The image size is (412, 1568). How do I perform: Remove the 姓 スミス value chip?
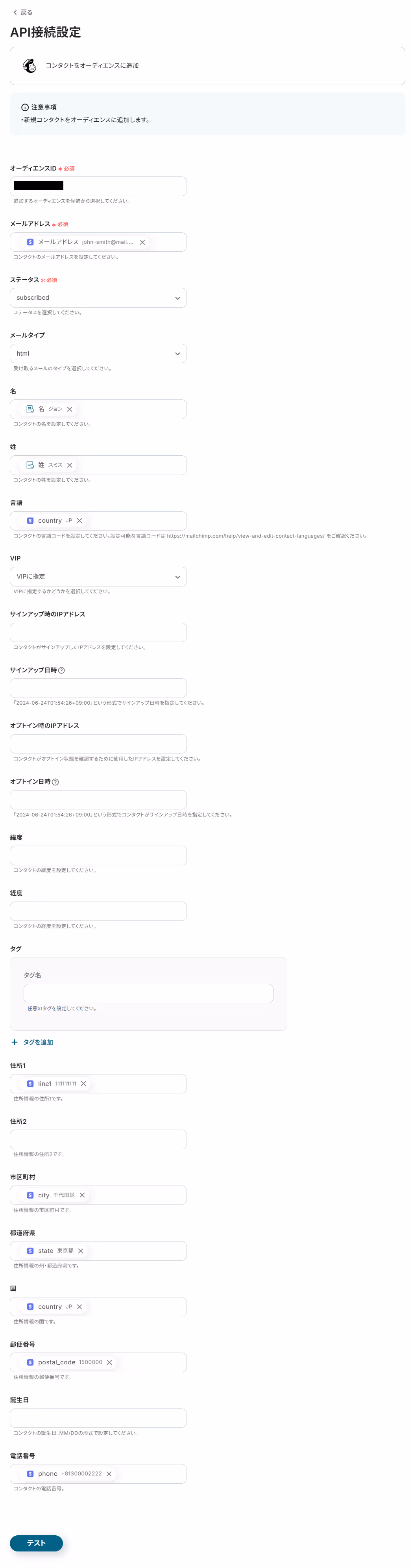(70, 465)
